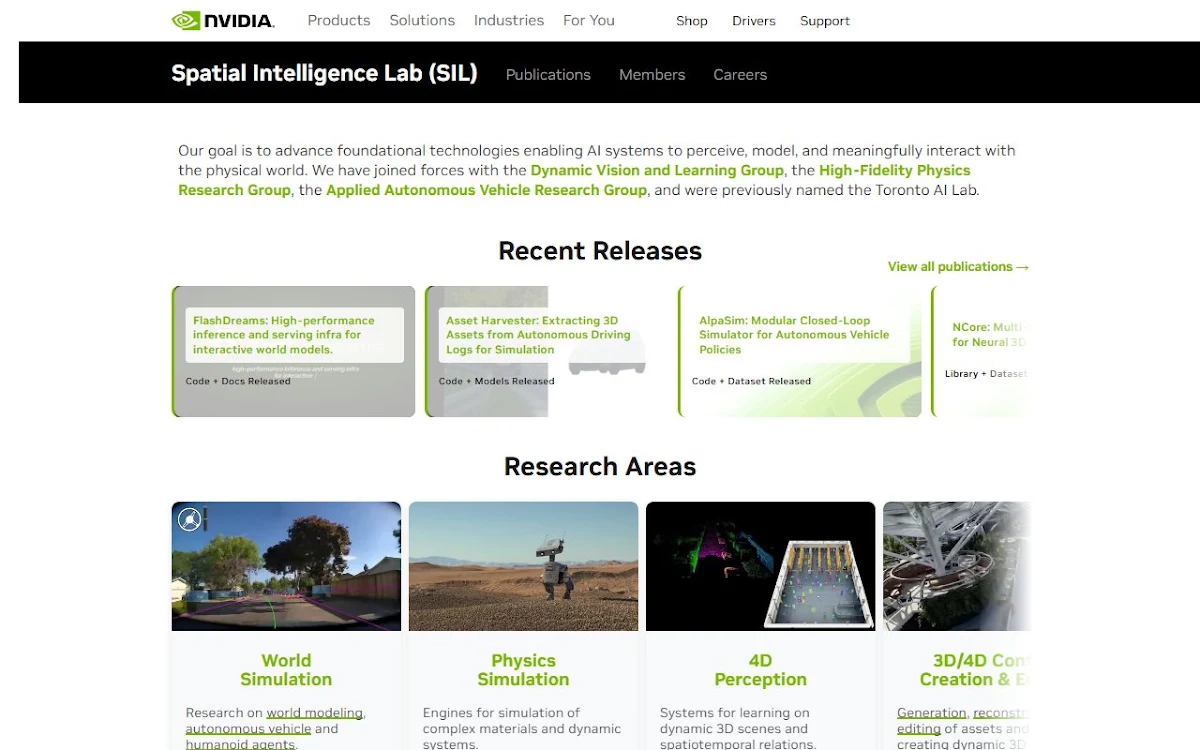Open the Asset Harvester release card
This screenshot has height=750, width=1200.
546,351
